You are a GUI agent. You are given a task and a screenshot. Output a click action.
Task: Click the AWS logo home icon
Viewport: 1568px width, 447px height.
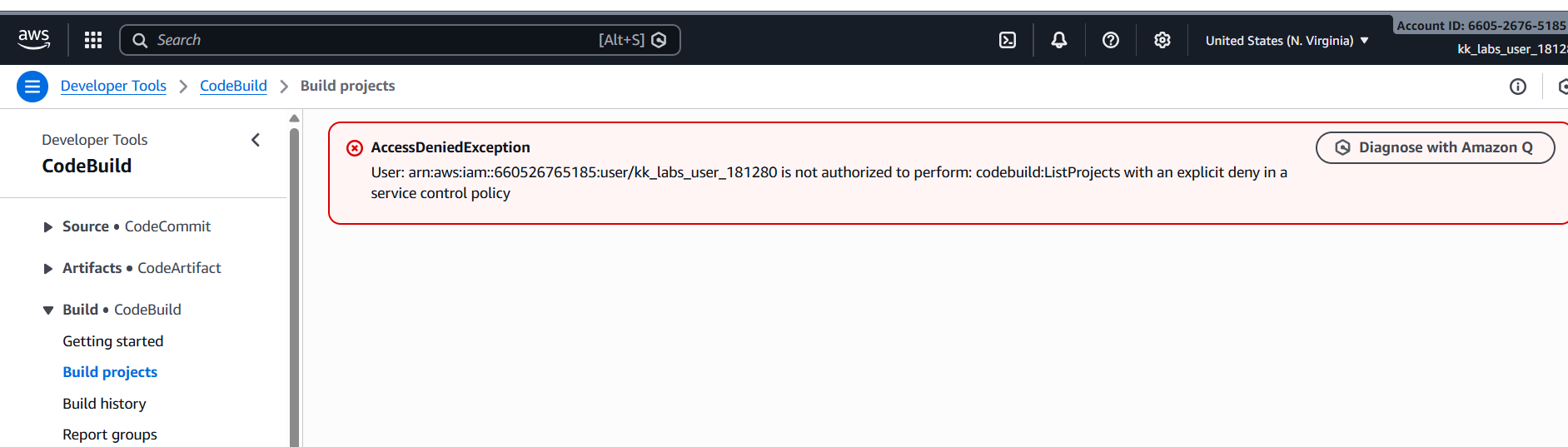34,39
